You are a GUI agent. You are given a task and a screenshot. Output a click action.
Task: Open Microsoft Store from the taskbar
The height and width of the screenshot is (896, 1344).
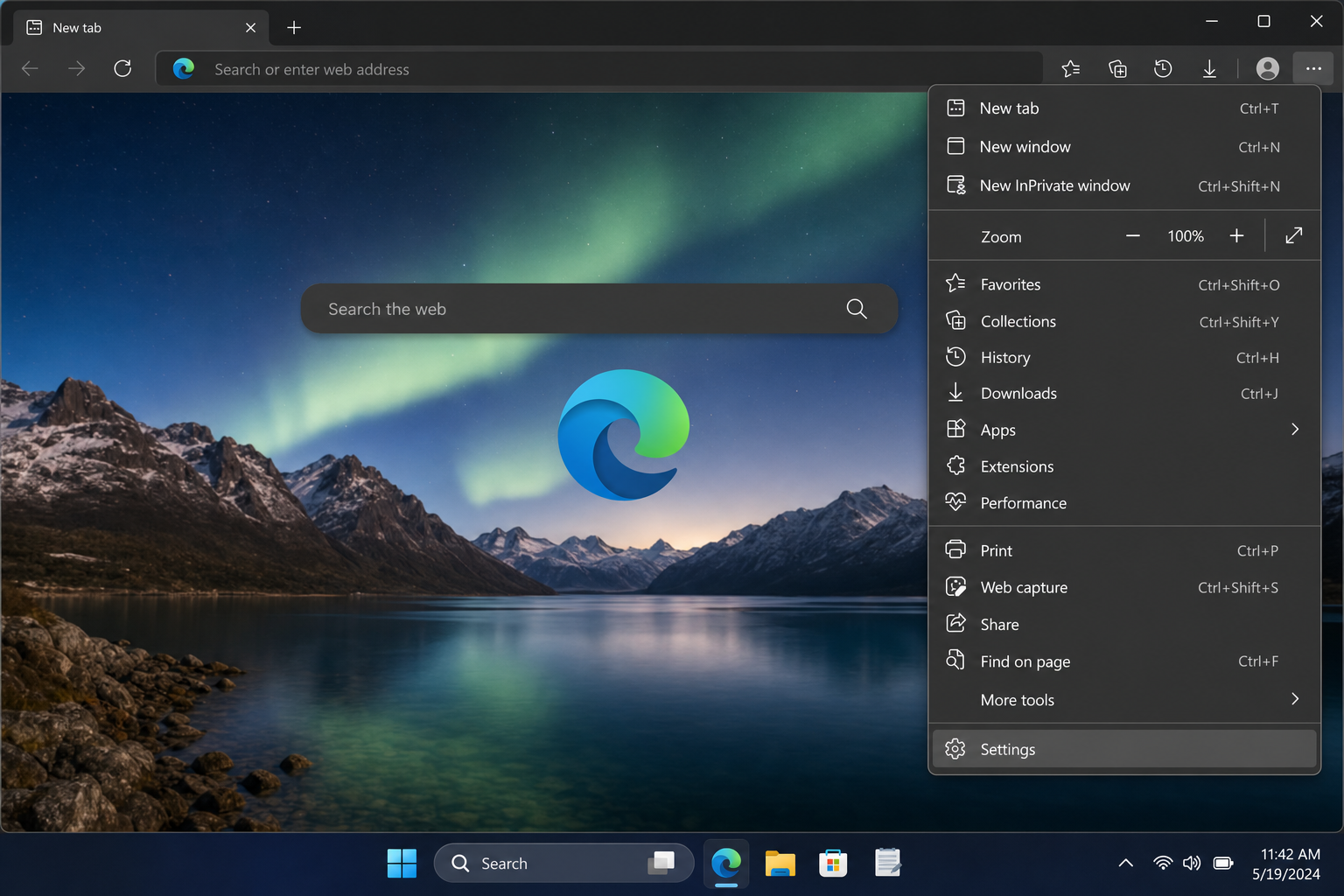click(x=833, y=864)
